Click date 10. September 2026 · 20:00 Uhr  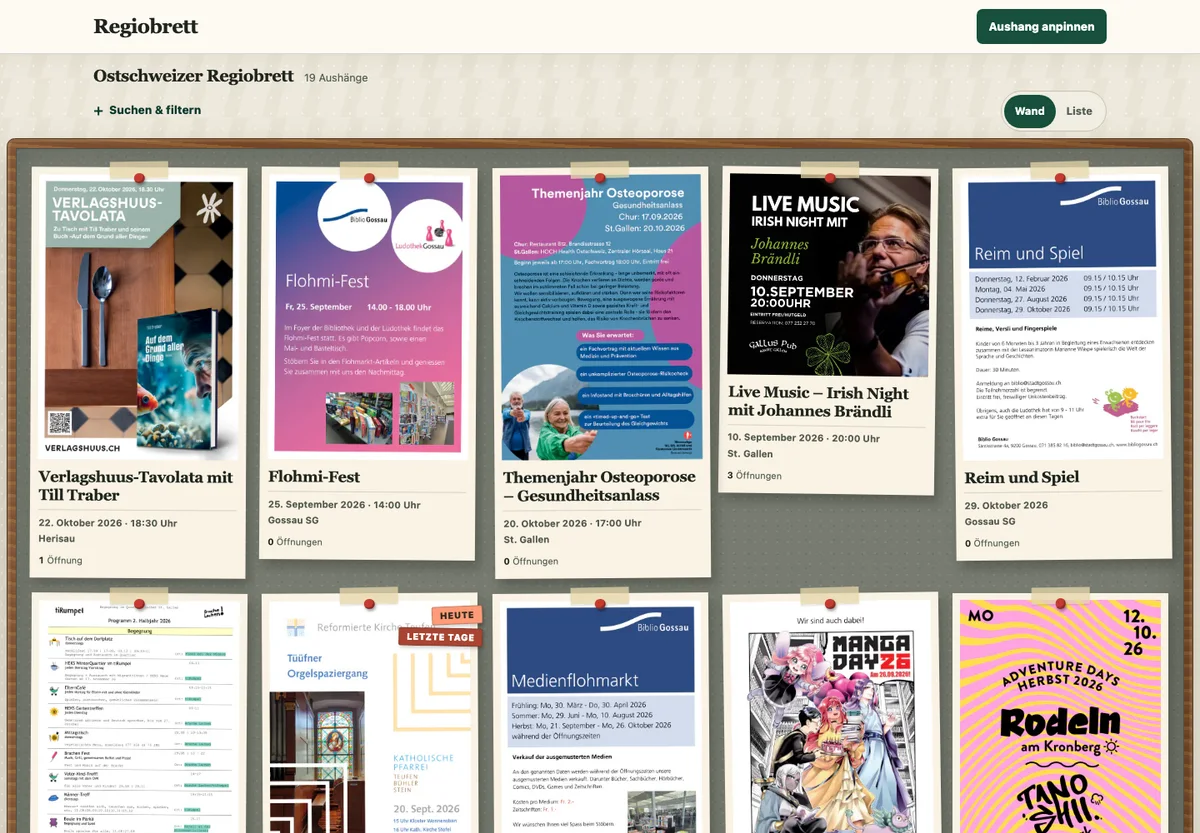click(x=804, y=438)
